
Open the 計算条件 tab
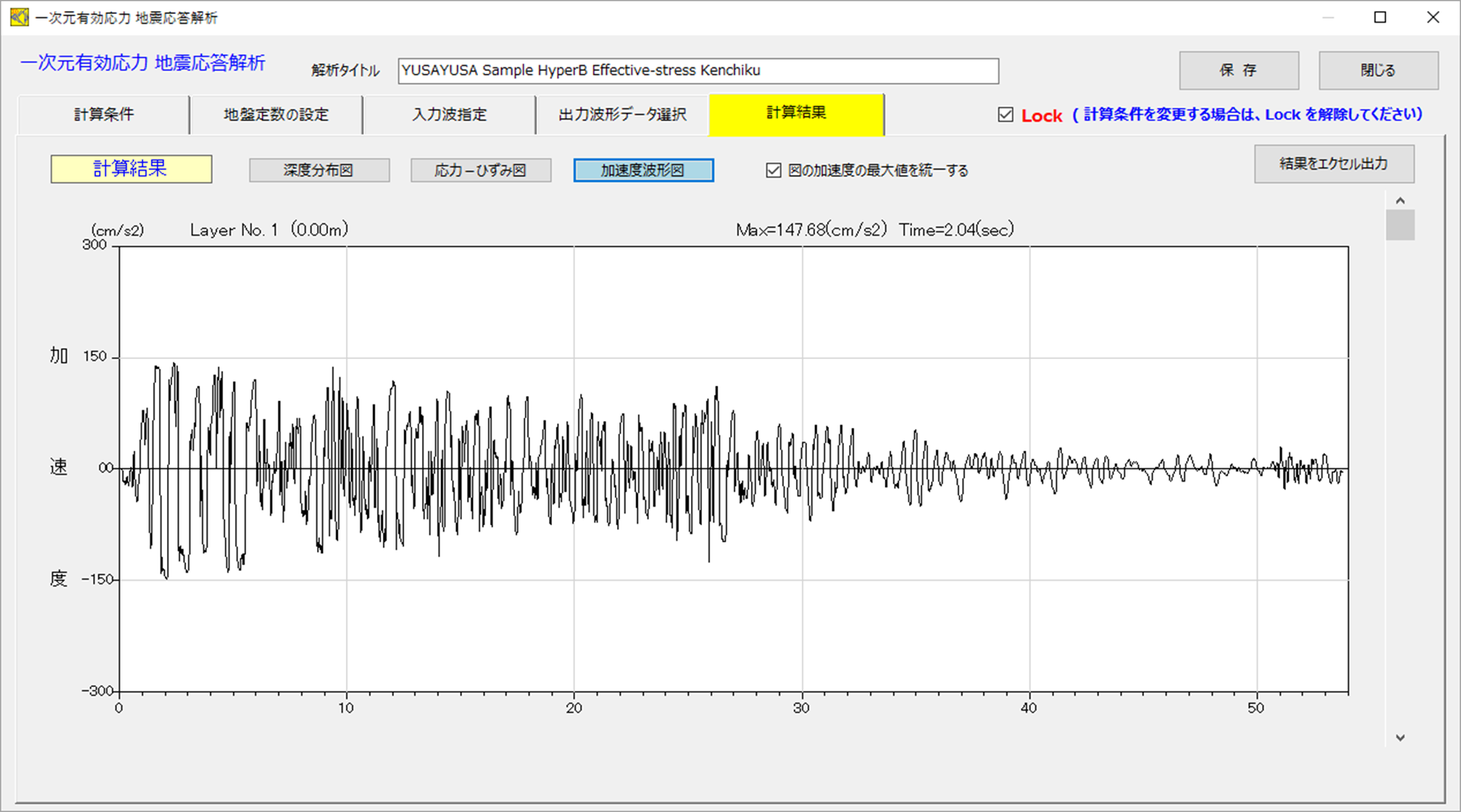pyautogui.click(x=103, y=115)
